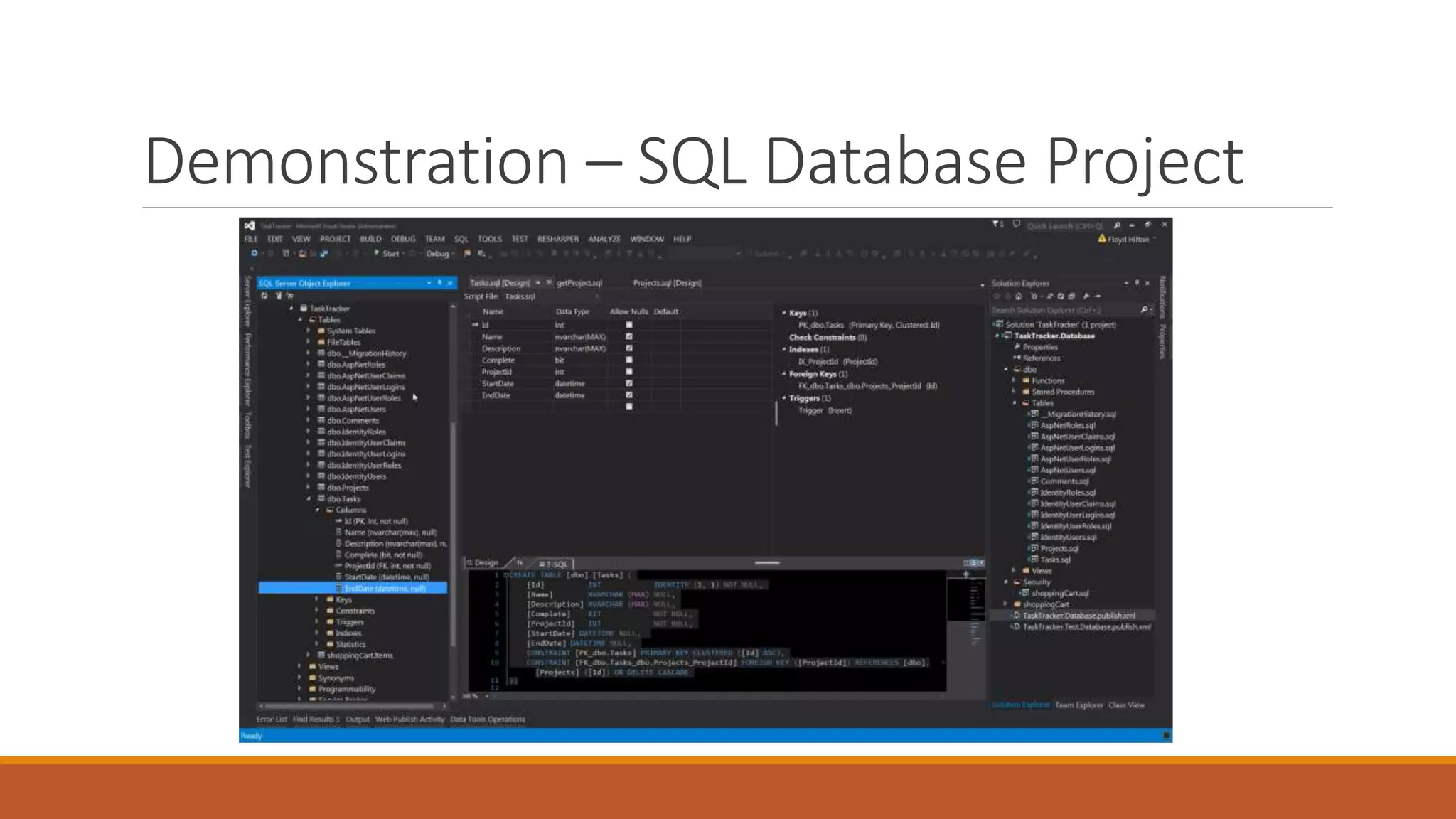Toggle Allow Nulls checkbox for ProjectId column

click(x=629, y=371)
